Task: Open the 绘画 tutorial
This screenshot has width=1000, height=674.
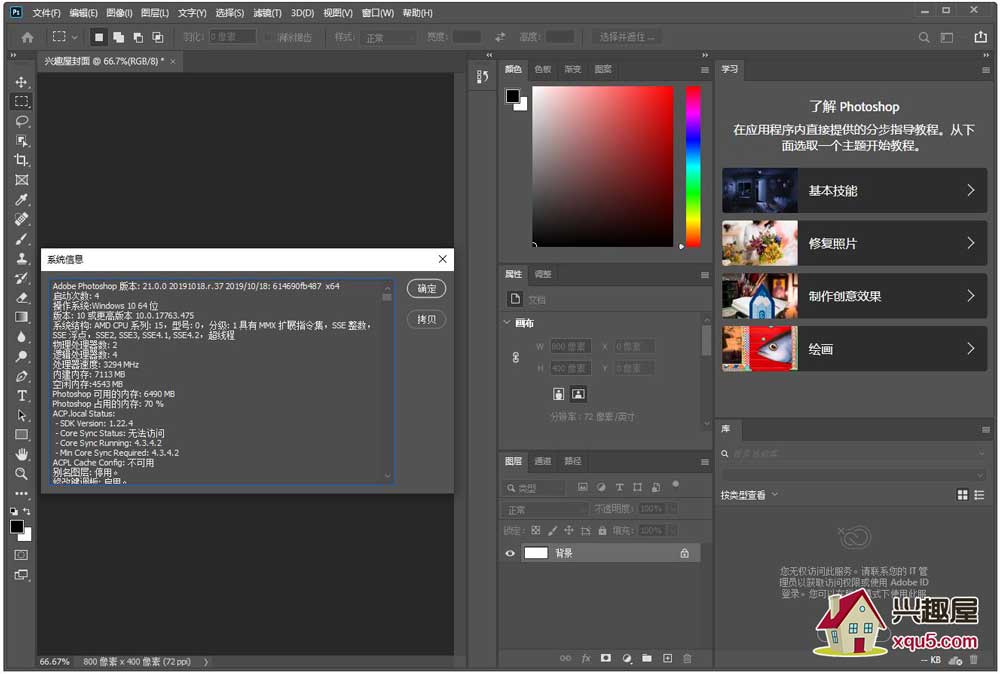Action: click(x=854, y=349)
